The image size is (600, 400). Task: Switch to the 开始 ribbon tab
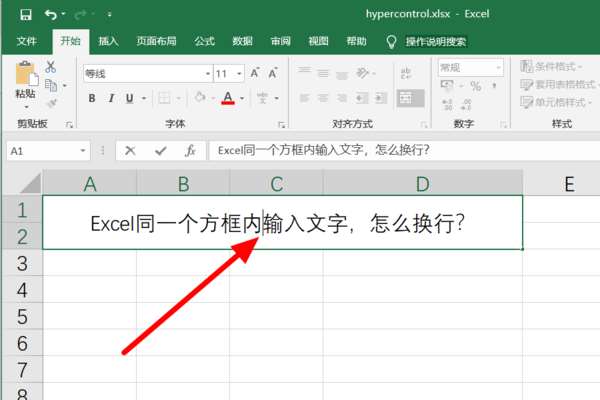[x=70, y=41]
